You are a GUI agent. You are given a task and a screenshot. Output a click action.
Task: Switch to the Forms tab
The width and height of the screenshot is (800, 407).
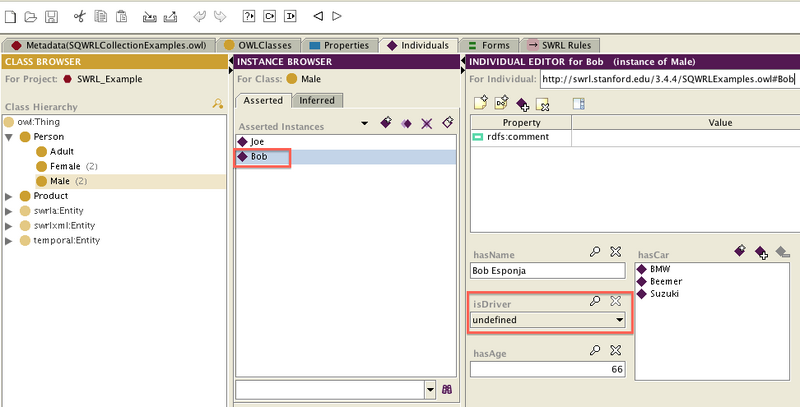(x=489, y=45)
